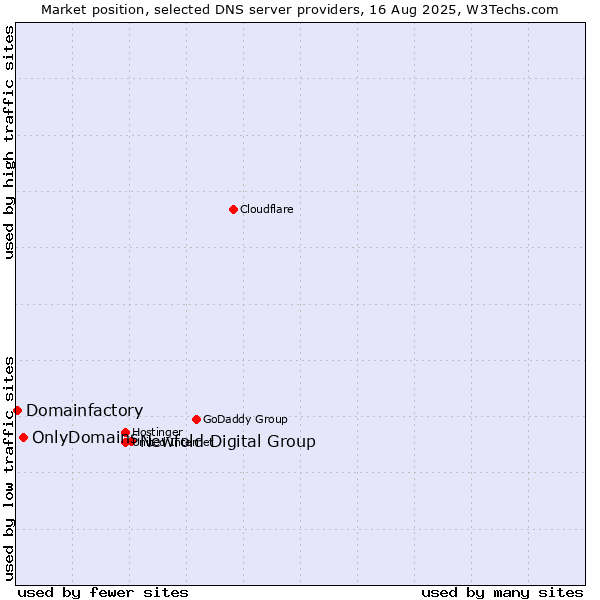The height and width of the screenshot is (600, 600).
Task: Click the Hostinger red data point
Action: tap(126, 432)
